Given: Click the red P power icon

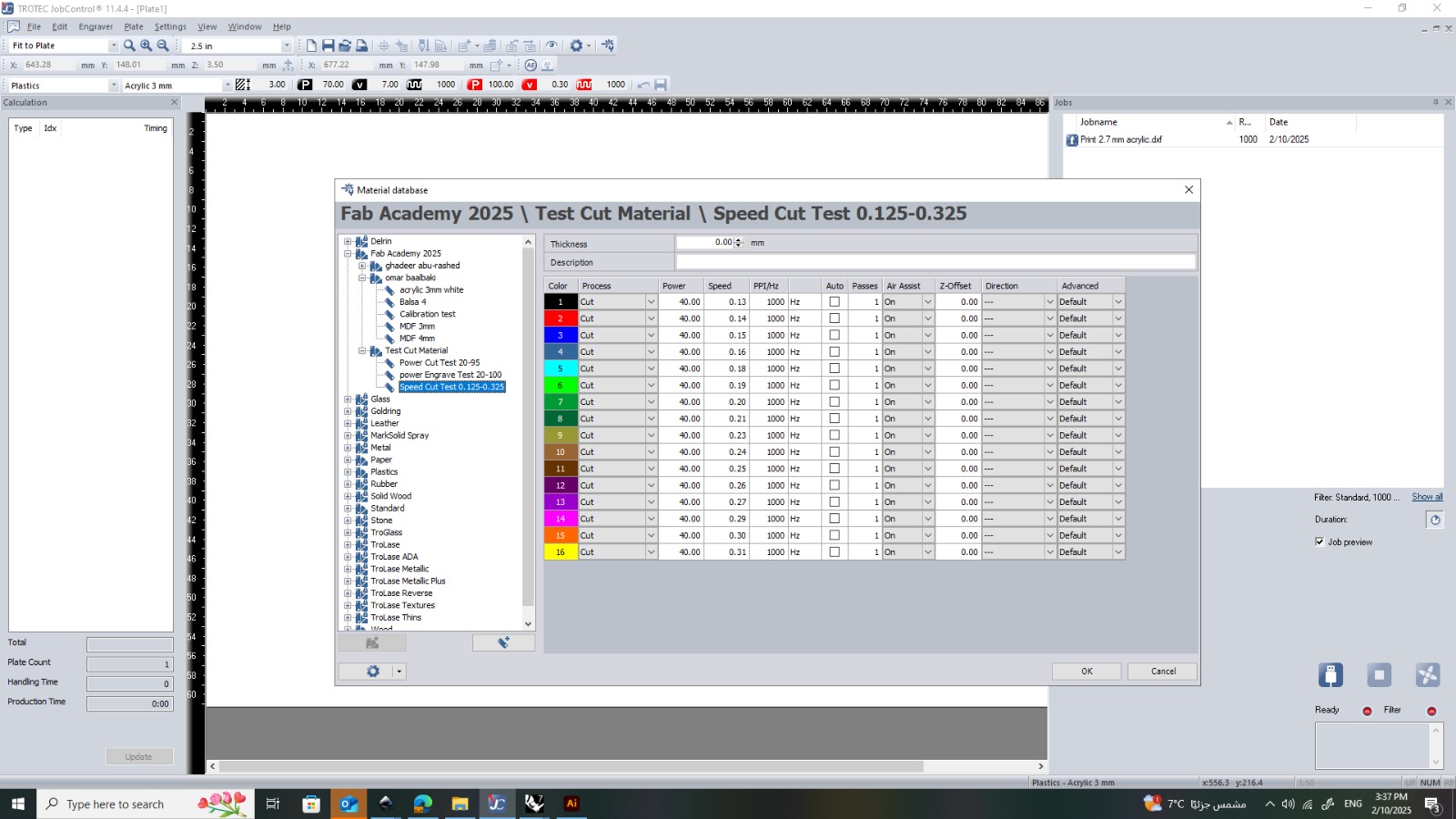Looking at the screenshot, I should click(474, 85).
